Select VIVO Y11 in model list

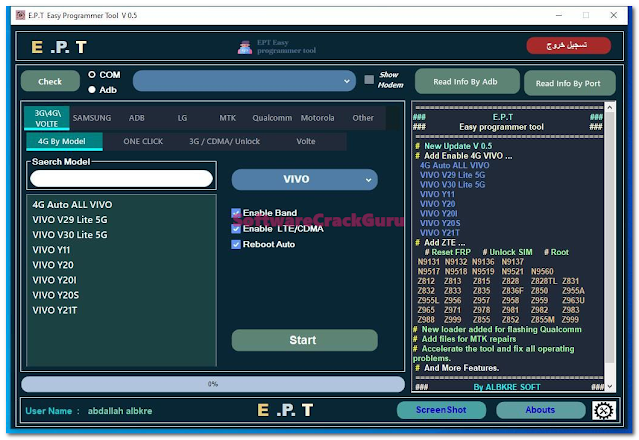(x=51, y=250)
